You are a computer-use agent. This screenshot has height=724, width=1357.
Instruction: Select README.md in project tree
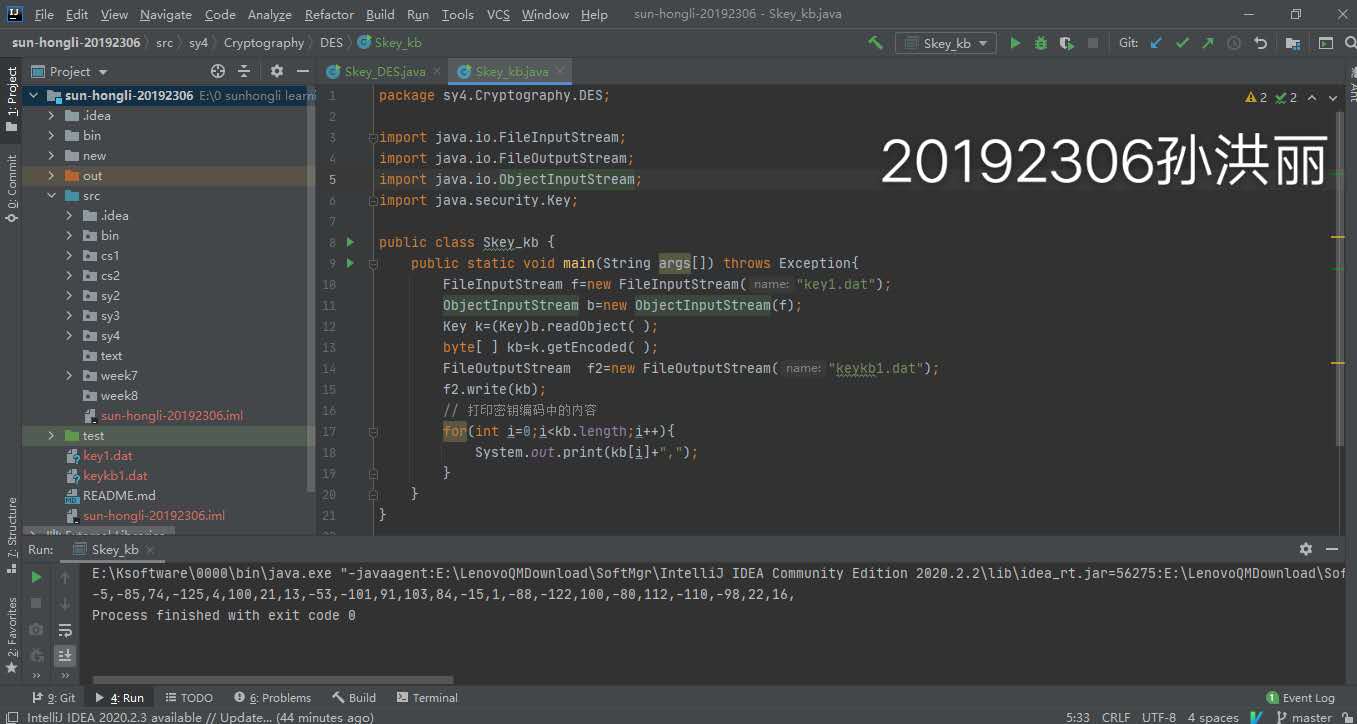pos(119,496)
